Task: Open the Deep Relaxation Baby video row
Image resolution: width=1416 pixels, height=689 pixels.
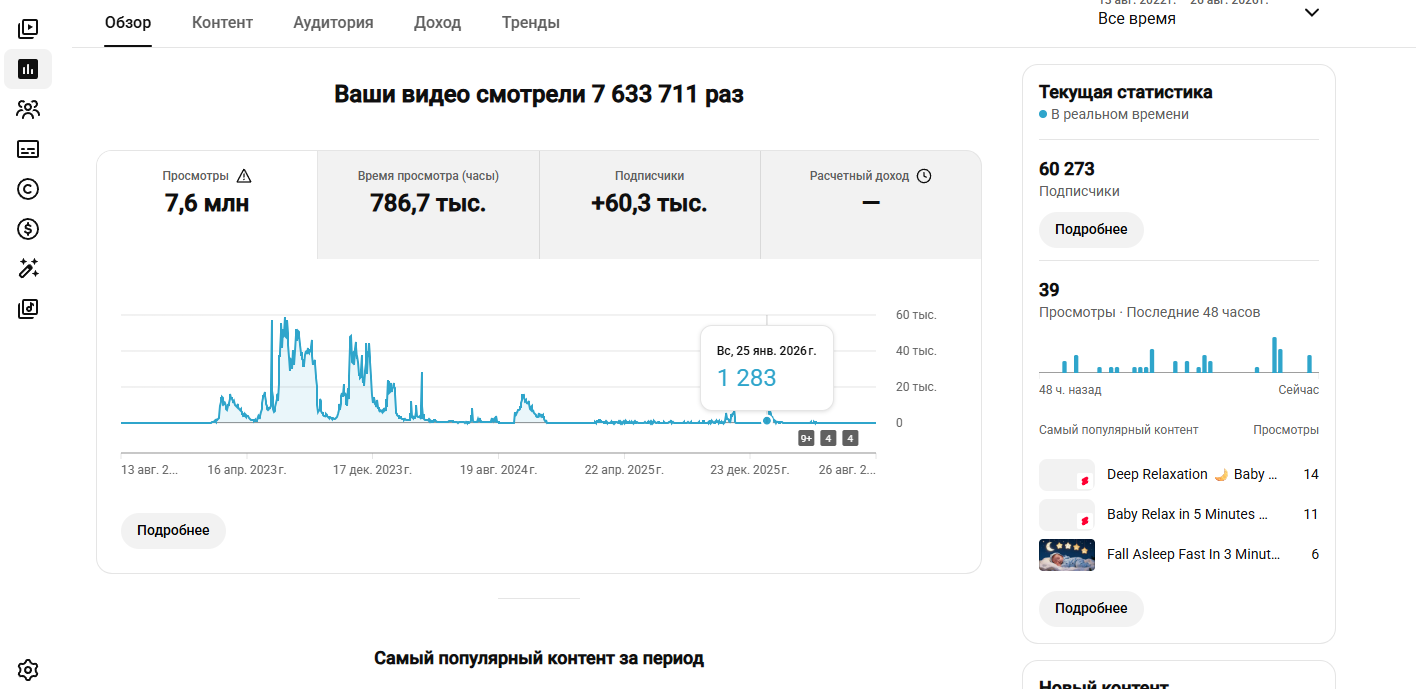Action: (1179, 474)
